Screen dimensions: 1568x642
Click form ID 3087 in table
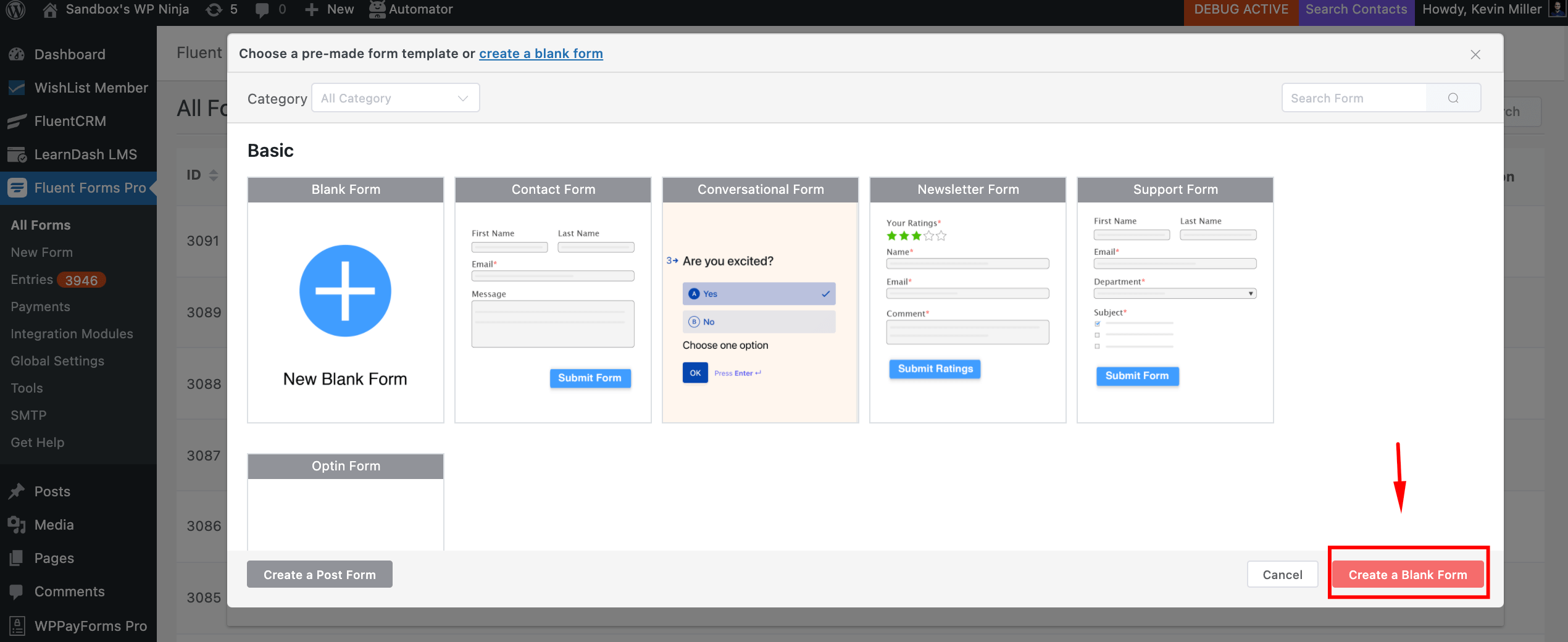click(204, 456)
